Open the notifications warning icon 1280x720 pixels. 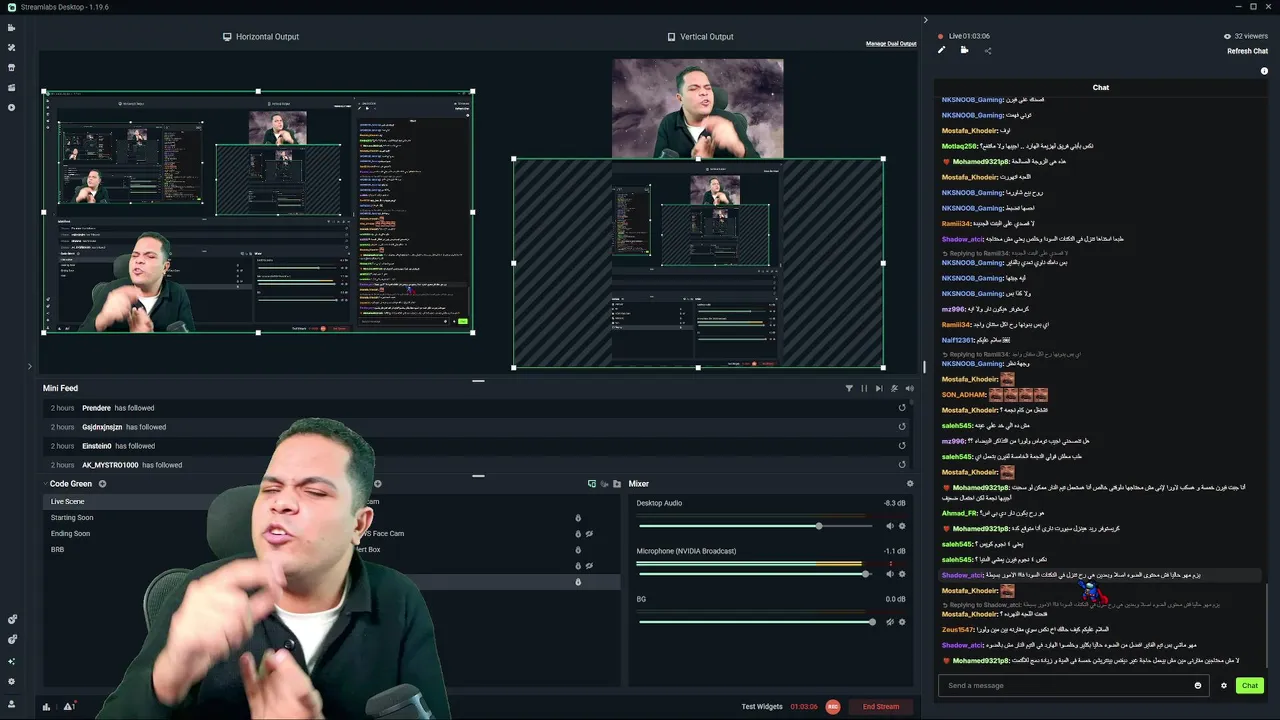(69, 706)
